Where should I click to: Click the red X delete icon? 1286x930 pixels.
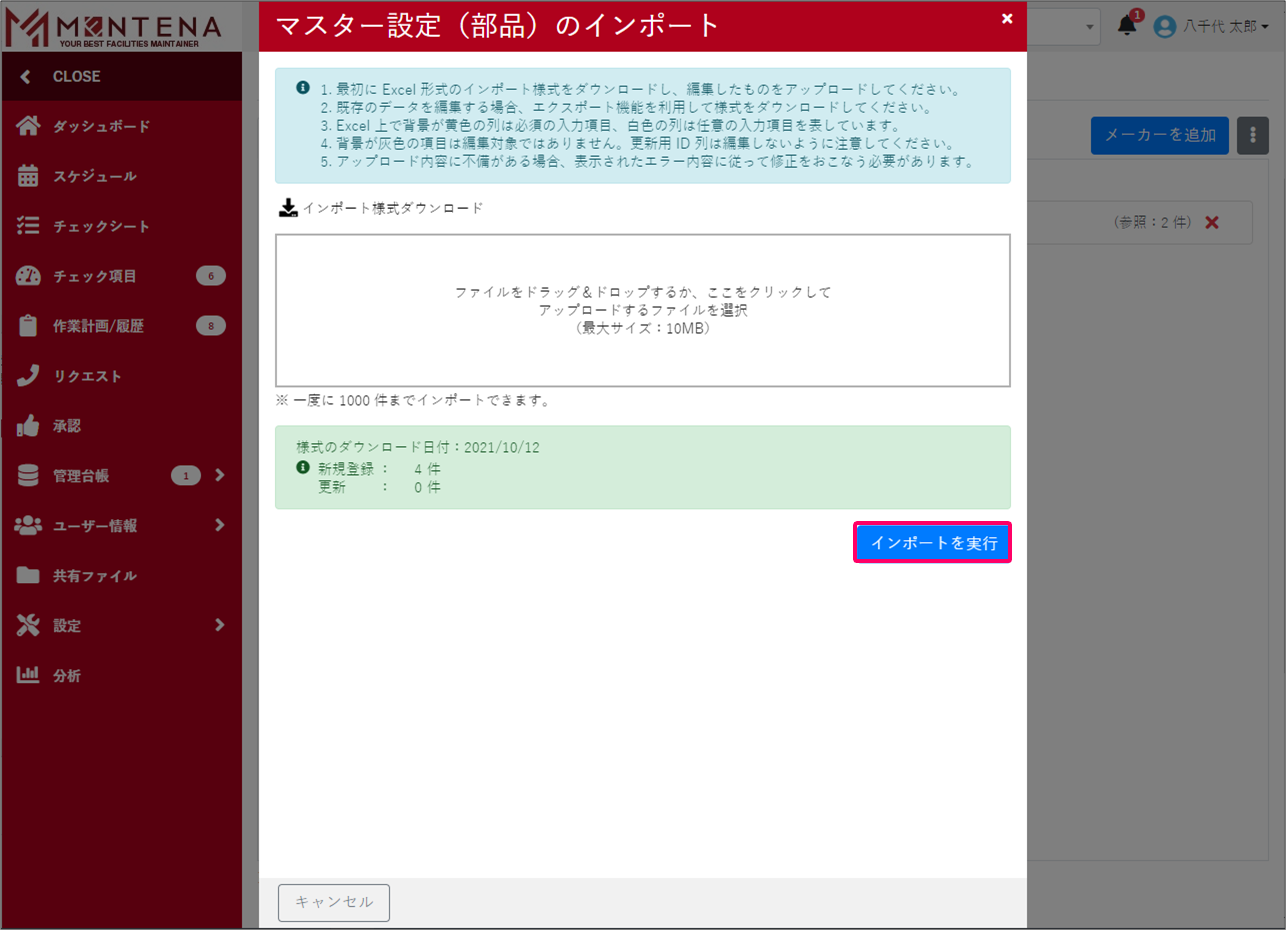tap(1212, 223)
